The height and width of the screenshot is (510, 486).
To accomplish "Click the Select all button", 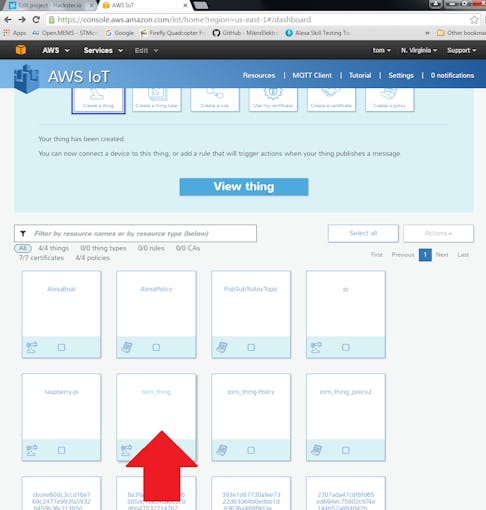I will 363,233.
